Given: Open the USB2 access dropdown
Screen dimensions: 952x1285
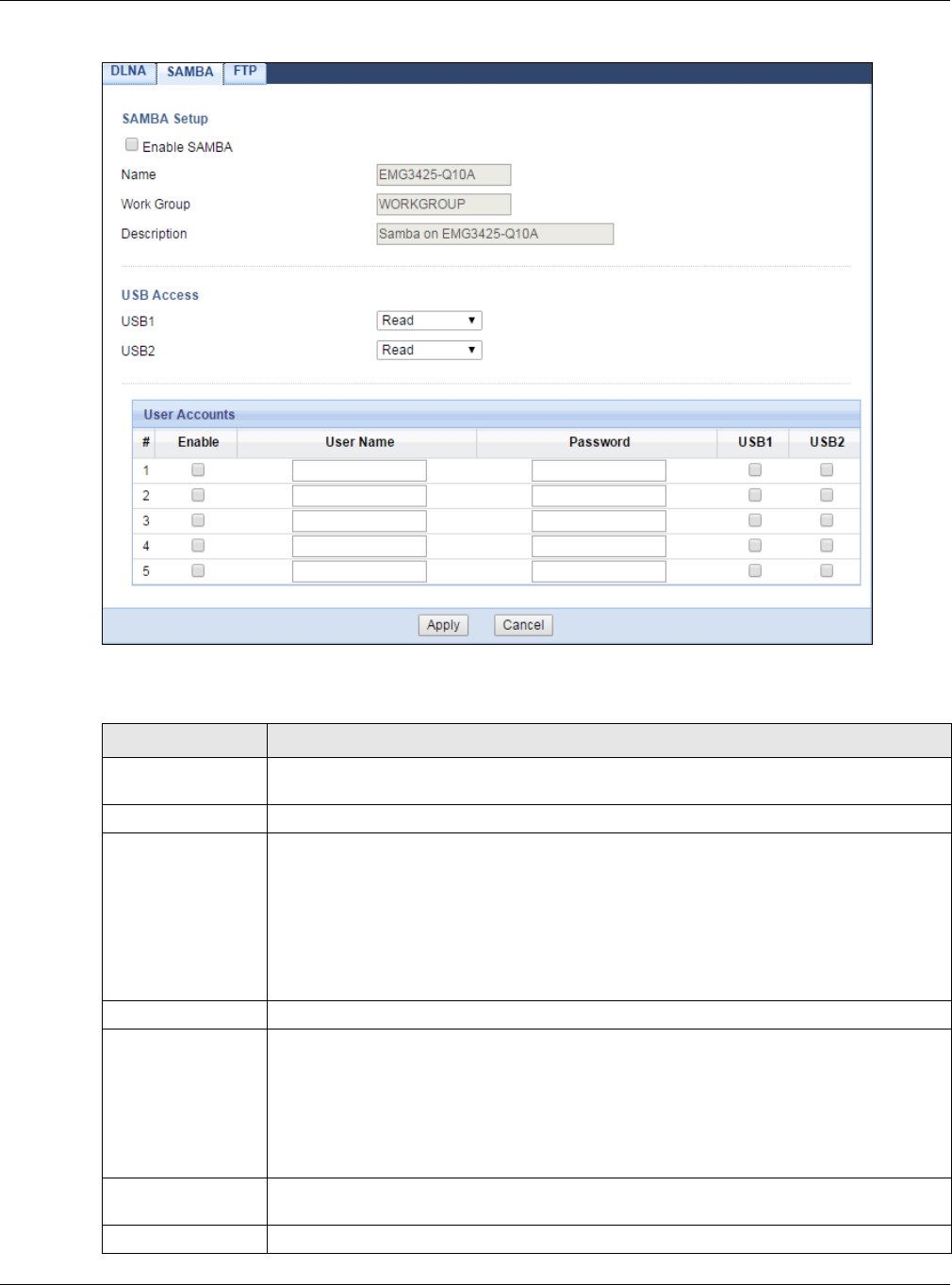Looking at the screenshot, I should pyautogui.click(x=429, y=350).
